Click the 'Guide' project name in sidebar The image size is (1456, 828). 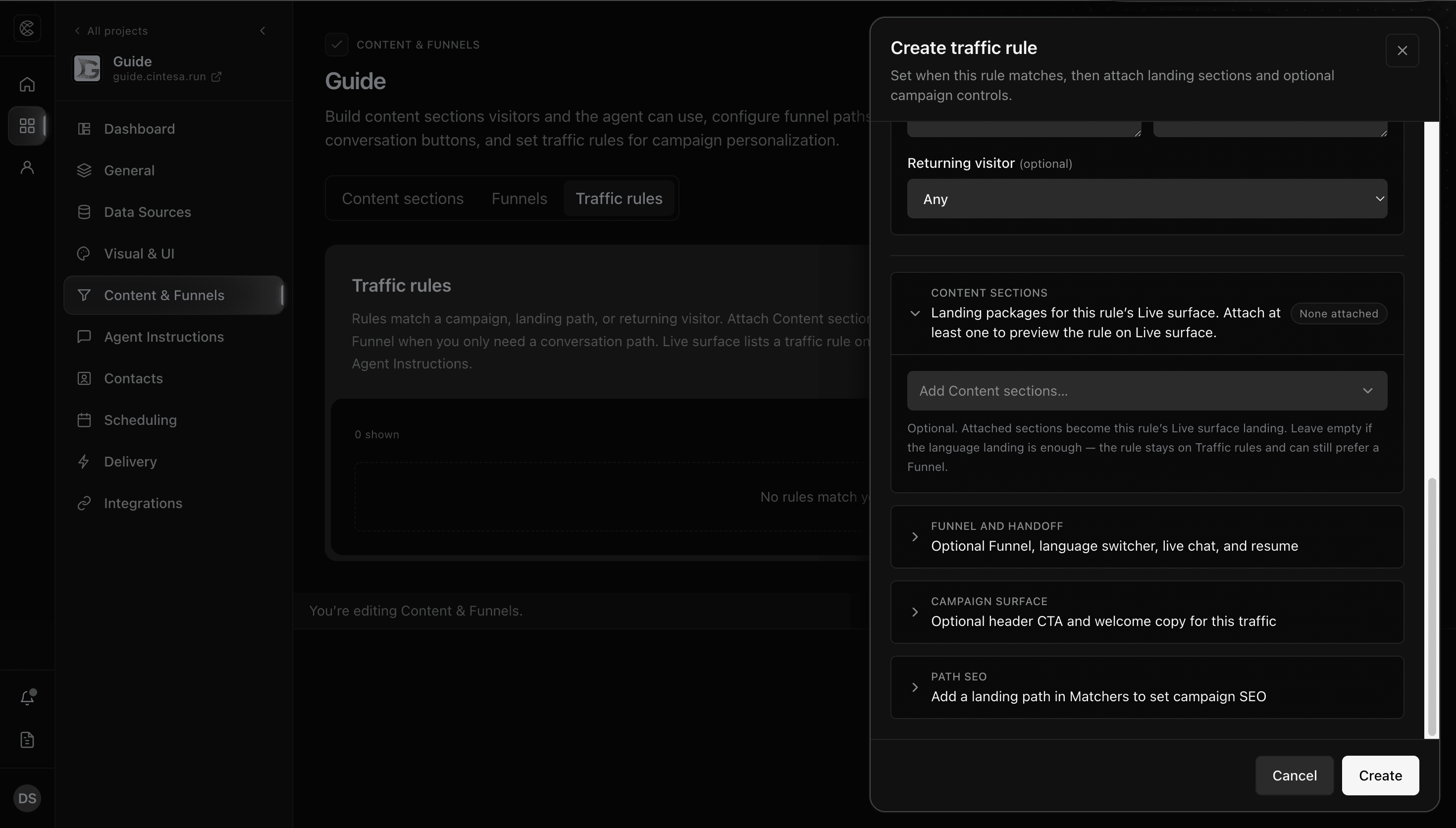pyautogui.click(x=132, y=61)
